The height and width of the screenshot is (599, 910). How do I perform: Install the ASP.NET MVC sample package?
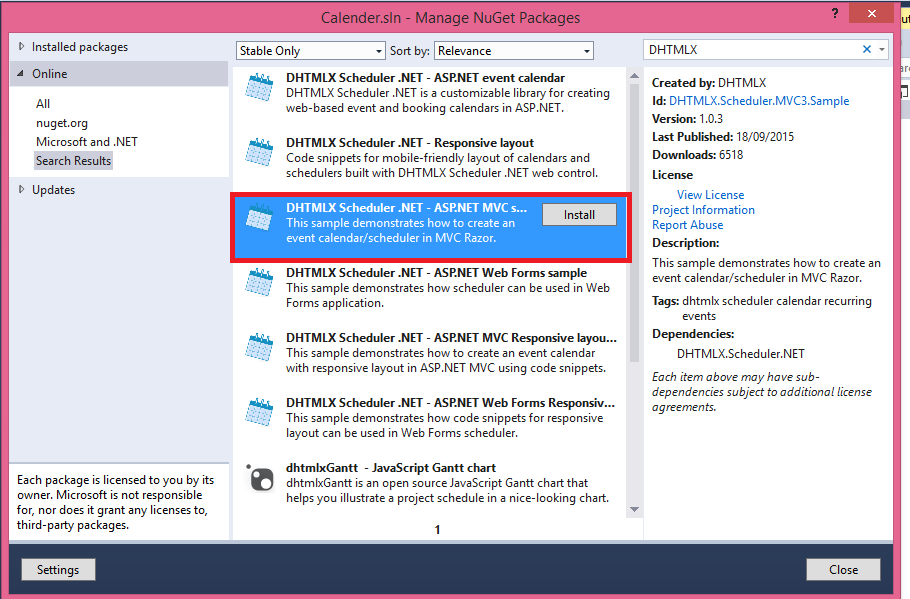[579, 215]
